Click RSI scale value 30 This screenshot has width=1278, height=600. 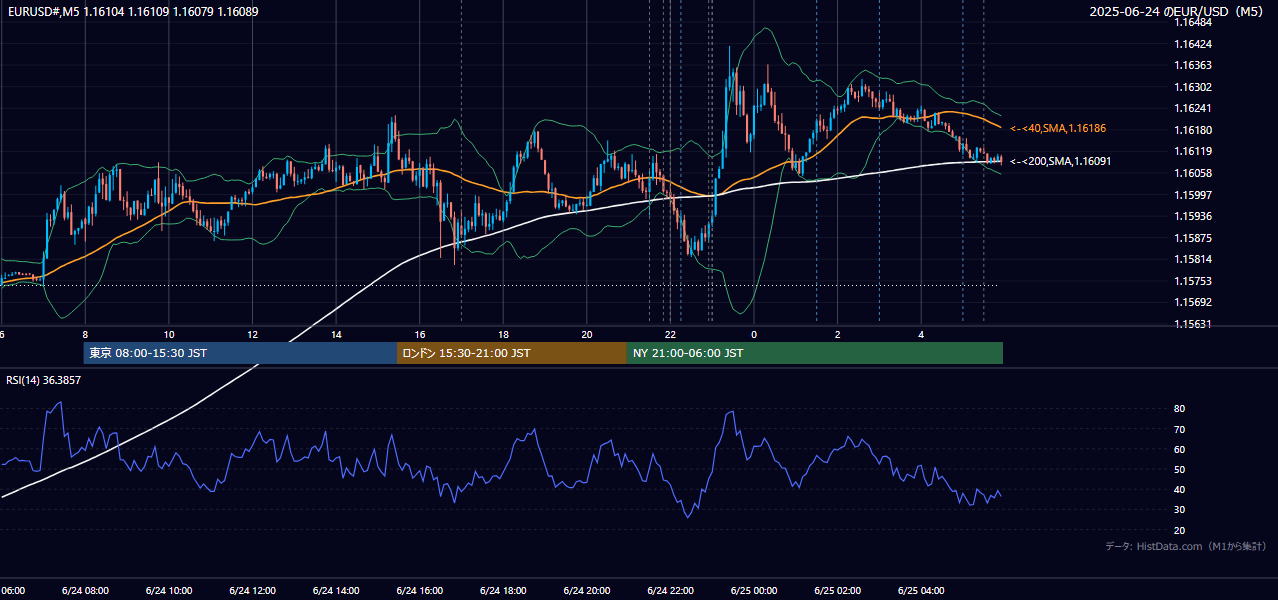click(x=1180, y=510)
